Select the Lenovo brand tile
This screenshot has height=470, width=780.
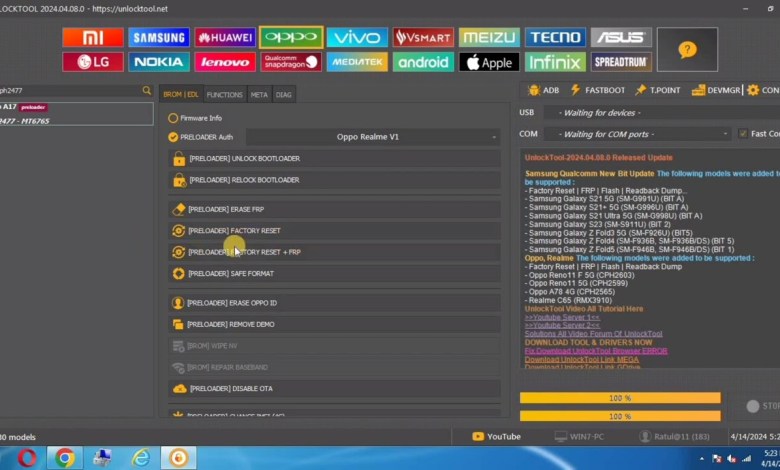click(x=225, y=62)
